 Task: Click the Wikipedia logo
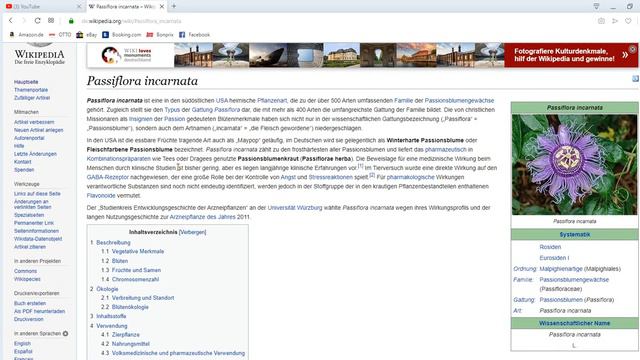pos(40,54)
